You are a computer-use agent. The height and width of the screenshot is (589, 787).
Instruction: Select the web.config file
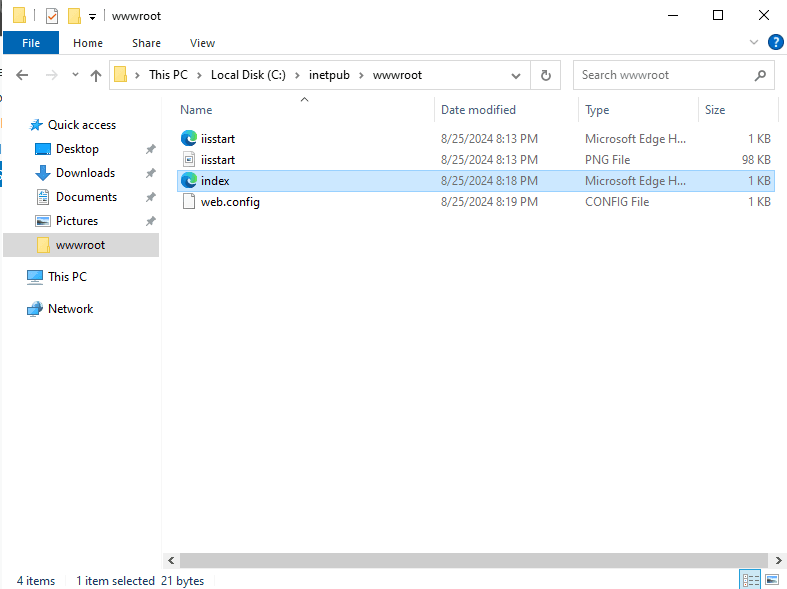point(230,202)
